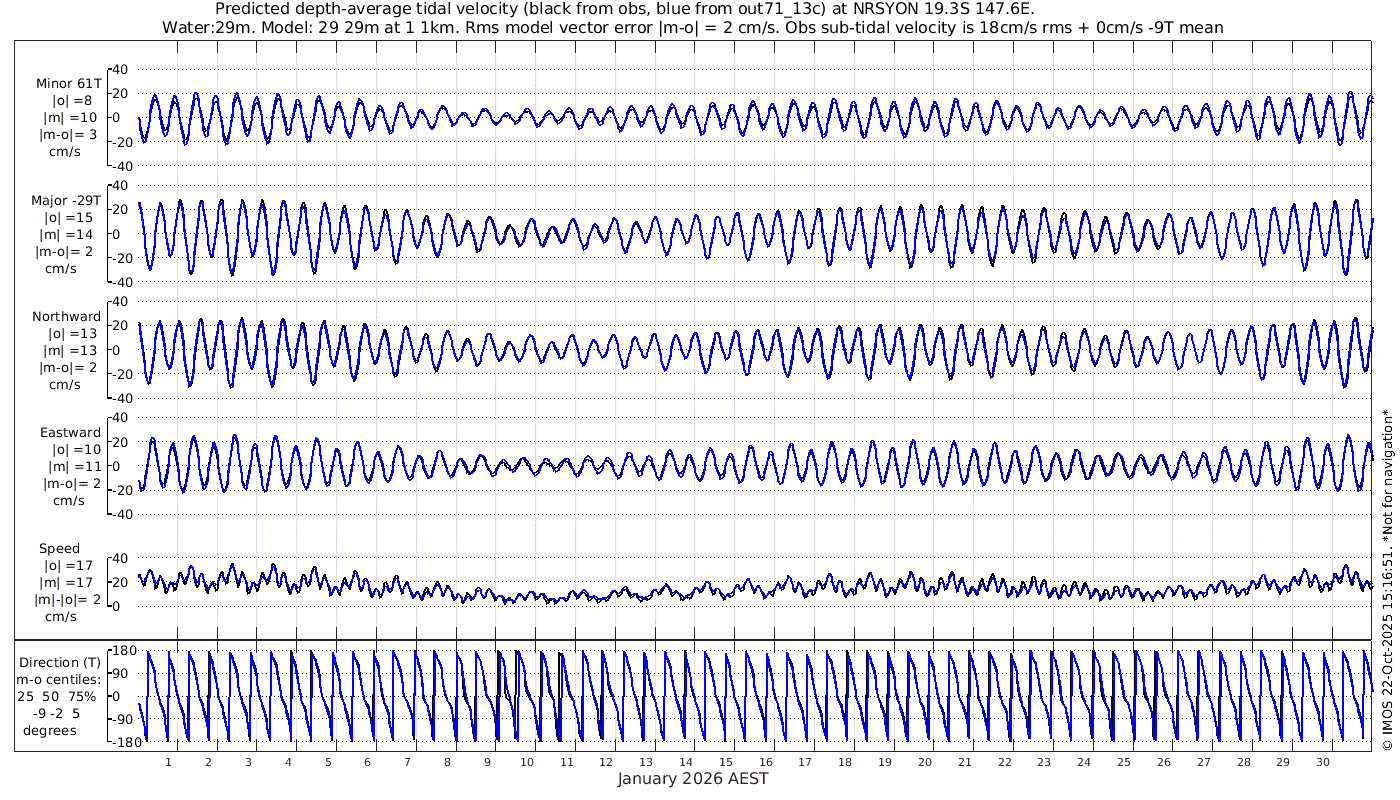Screen dimensions: 1400x800
Task: Click the day '1' tick label
Action: (169, 762)
